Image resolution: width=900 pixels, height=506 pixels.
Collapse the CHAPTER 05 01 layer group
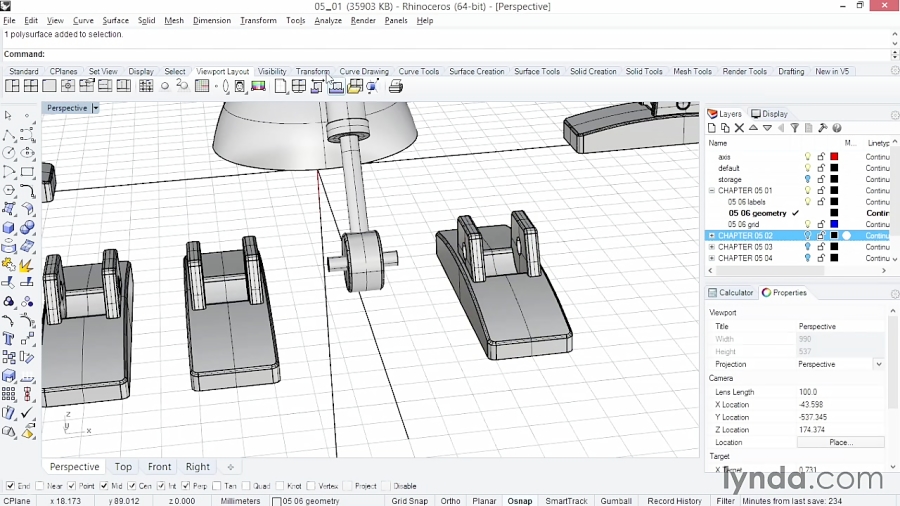tap(712, 190)
